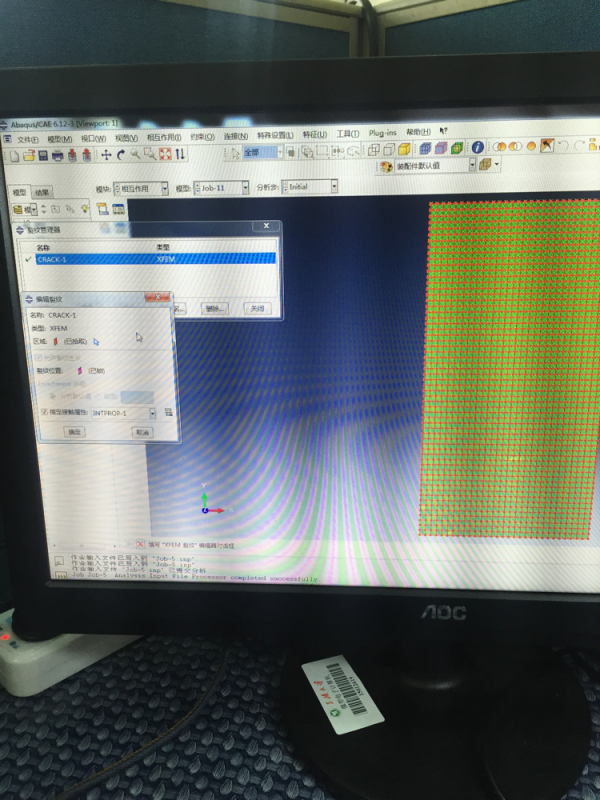Open the 约束(O) menu
The image size is (600, 800).
coord(202,137)
